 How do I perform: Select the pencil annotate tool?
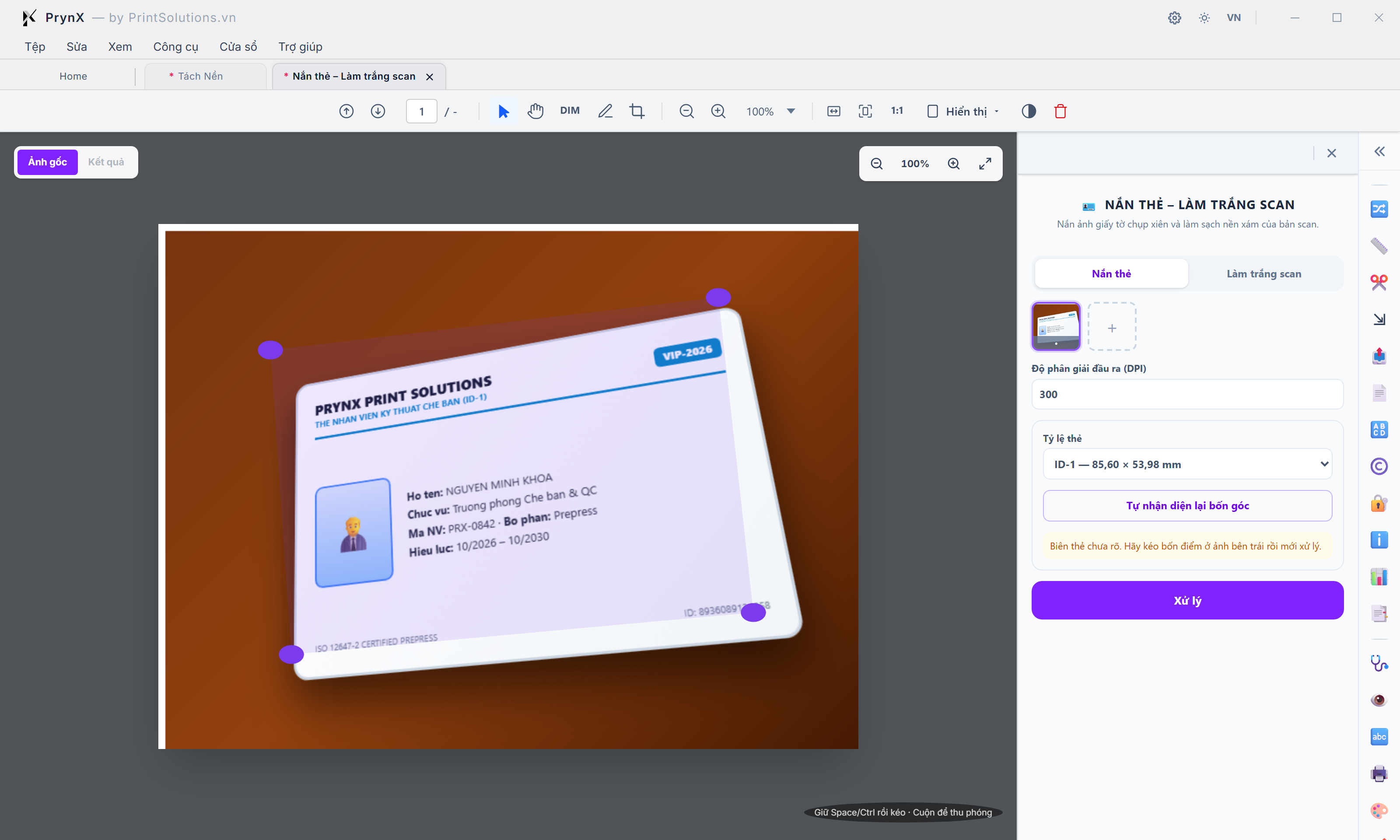click(605, 111)
